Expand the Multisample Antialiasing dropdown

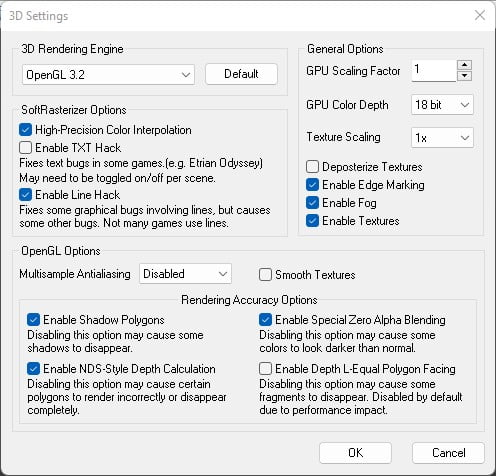click(185, 274)
